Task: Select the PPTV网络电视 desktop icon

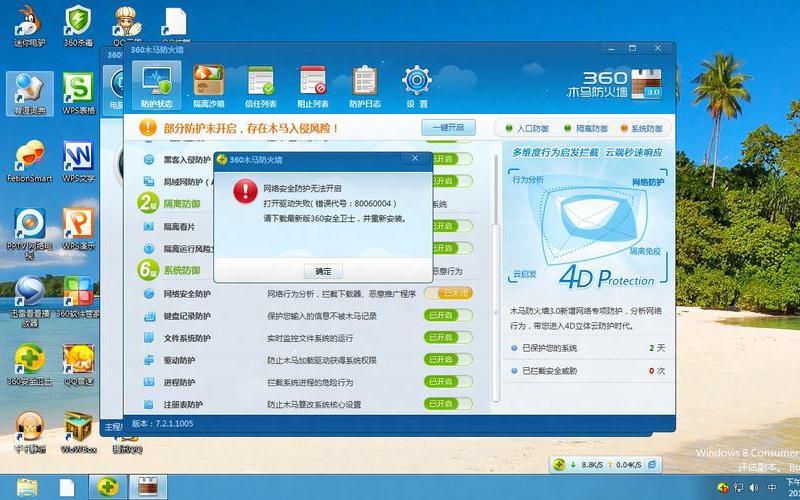Action: point(30,233)
